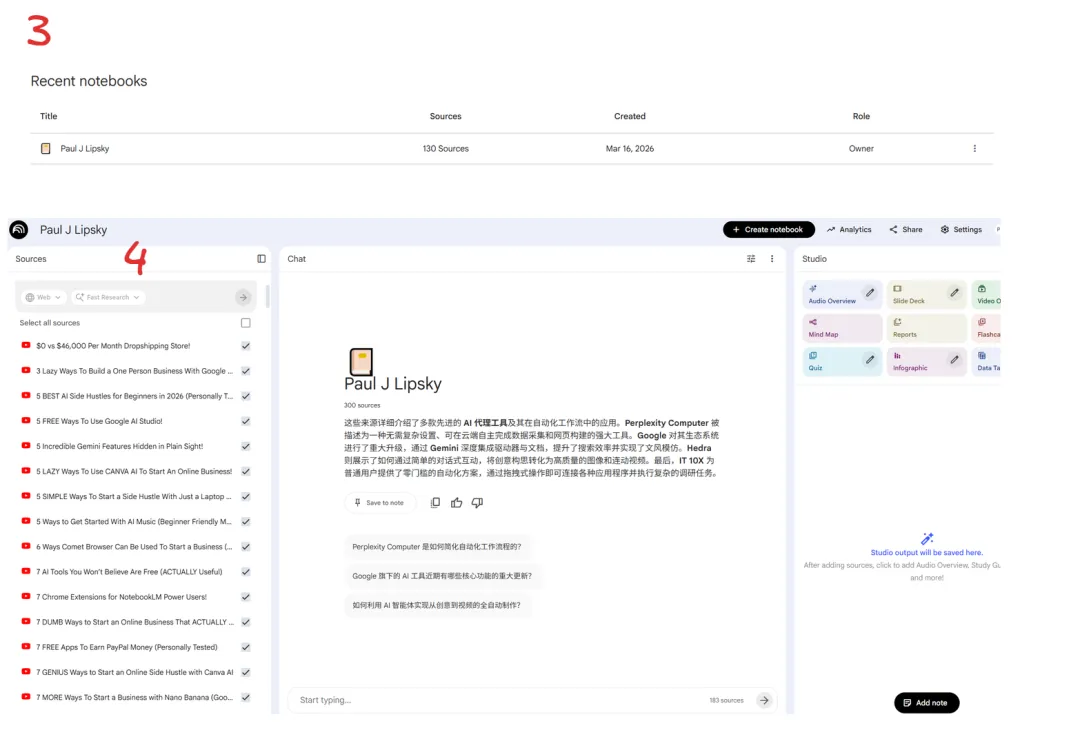Image resolution: width=1080 pixels, height=739 pixels.
Task: Edit the Audio Overview customization pencil
Action: click(x=870, y=293)
